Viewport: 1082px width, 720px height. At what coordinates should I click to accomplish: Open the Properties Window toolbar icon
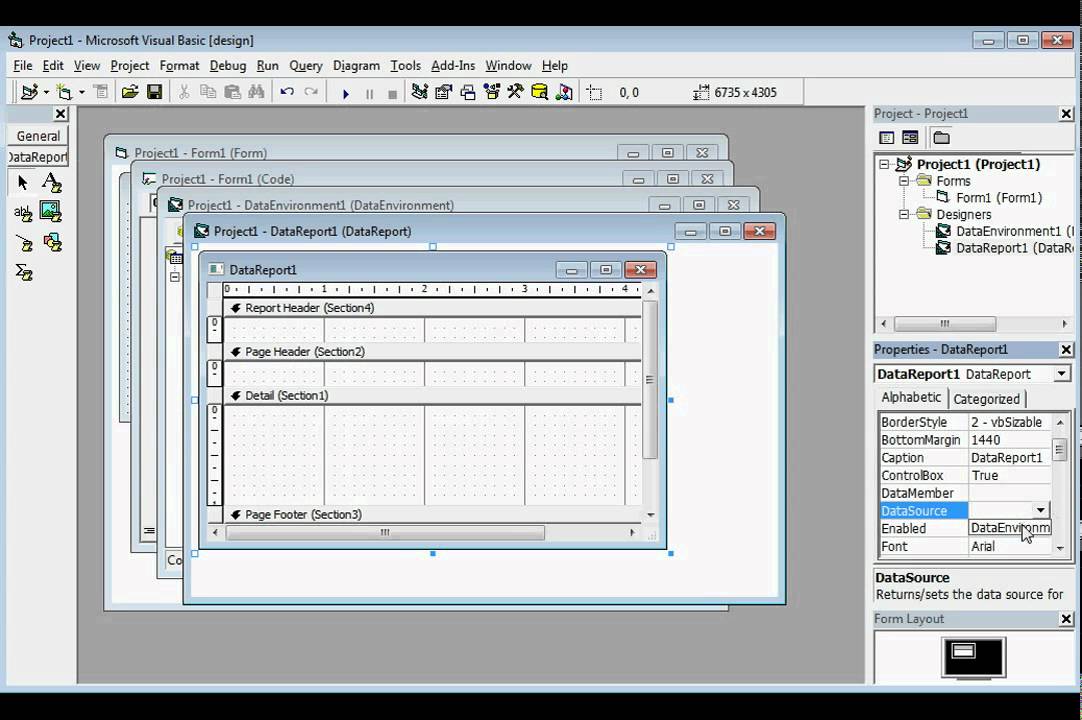(x=444, y=92)
